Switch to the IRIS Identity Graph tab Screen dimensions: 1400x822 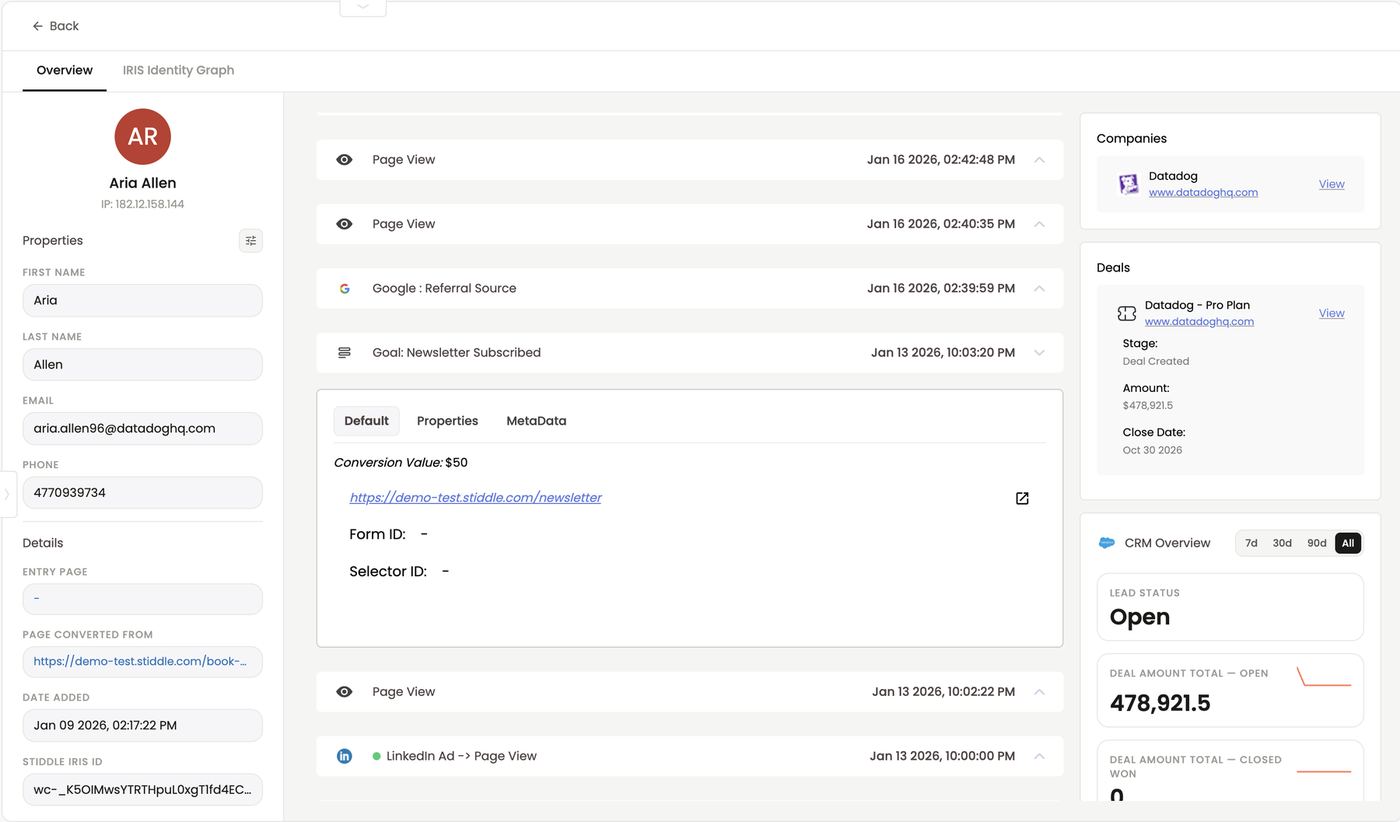click(x=179, y=70)
